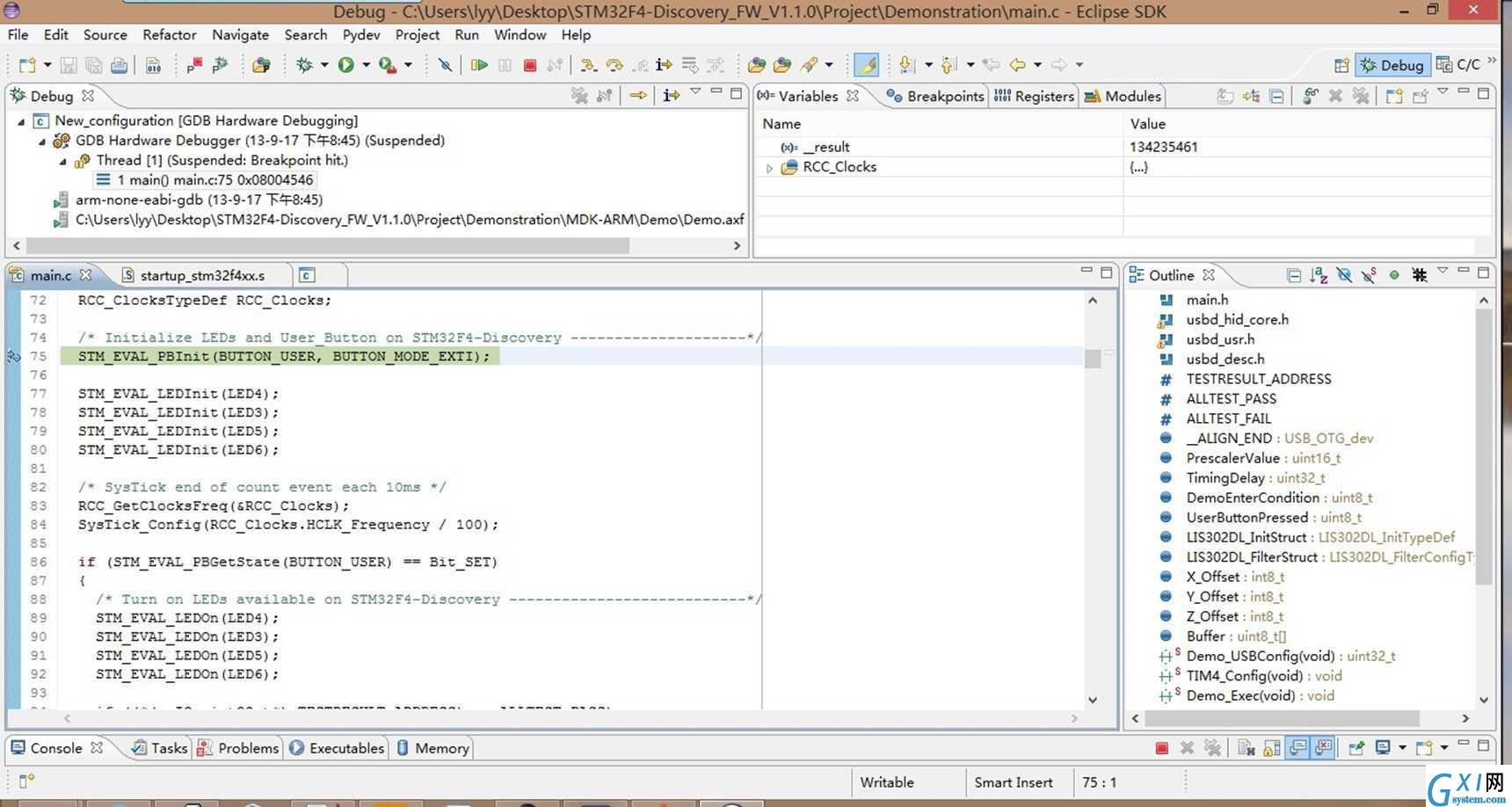
Task: Open the Pydev menu
Action: pos(361,35)
